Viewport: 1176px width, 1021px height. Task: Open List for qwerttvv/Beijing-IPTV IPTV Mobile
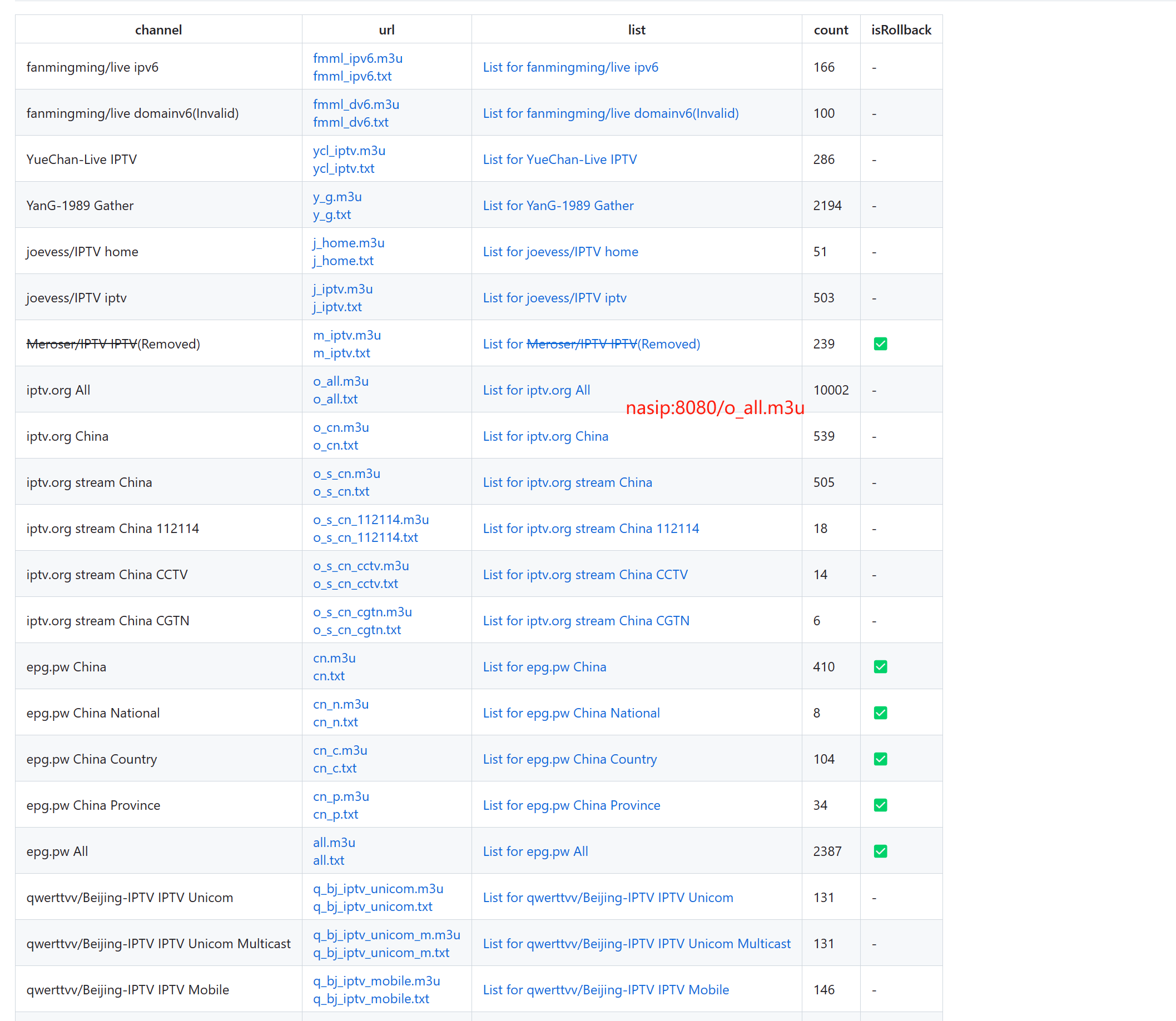click(x=606, y=990)
